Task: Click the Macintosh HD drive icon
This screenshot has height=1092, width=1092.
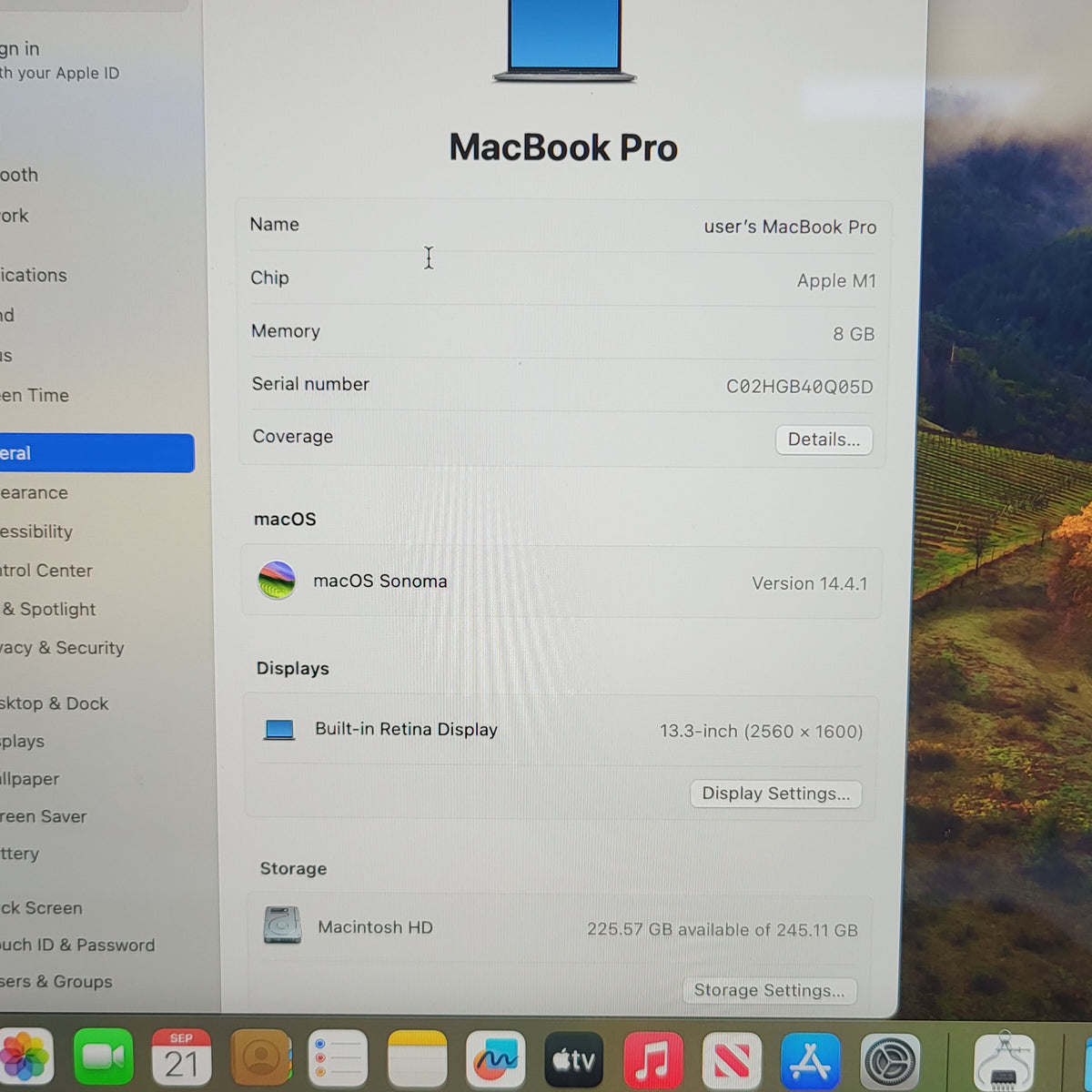Action: pyautogui.click(x=282, y=925)
